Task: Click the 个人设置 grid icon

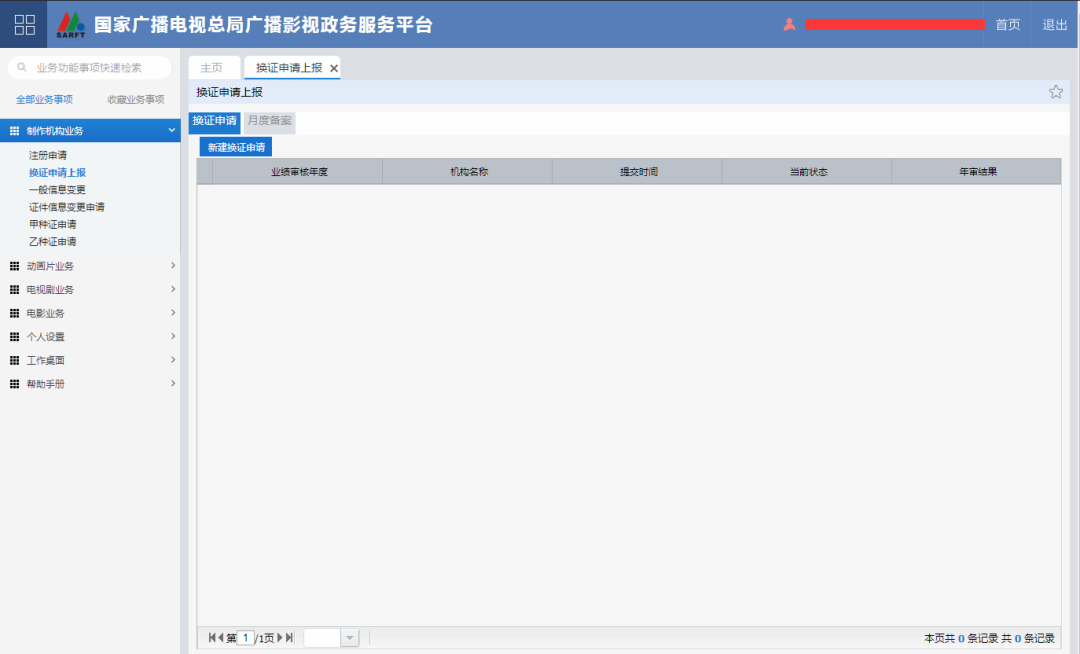Action: [x=14, y=337]
